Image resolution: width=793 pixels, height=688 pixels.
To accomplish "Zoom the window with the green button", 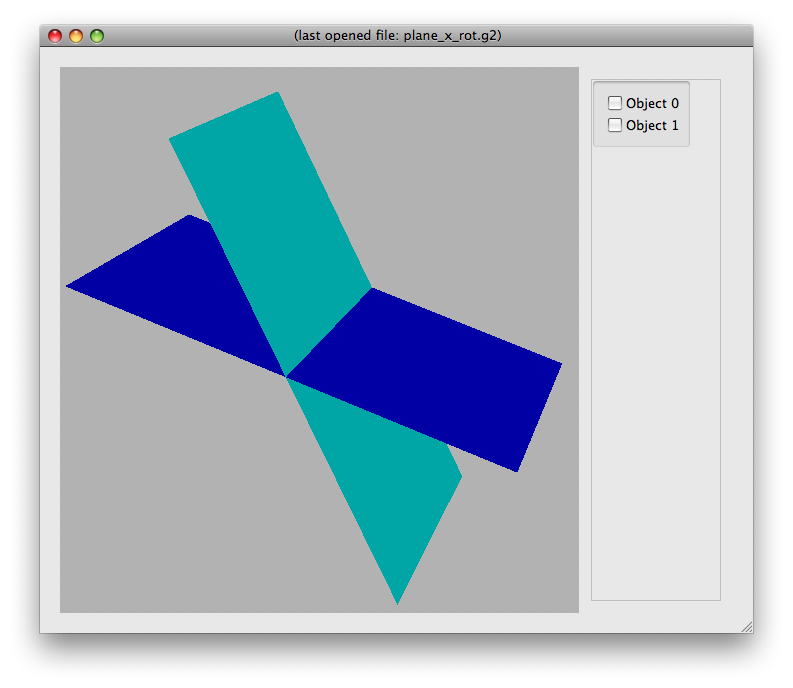I will coord(97,36).
